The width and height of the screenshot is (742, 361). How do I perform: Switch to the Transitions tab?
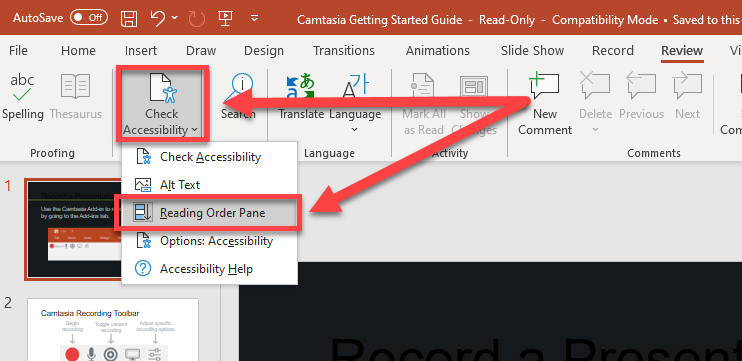[344, 51]
